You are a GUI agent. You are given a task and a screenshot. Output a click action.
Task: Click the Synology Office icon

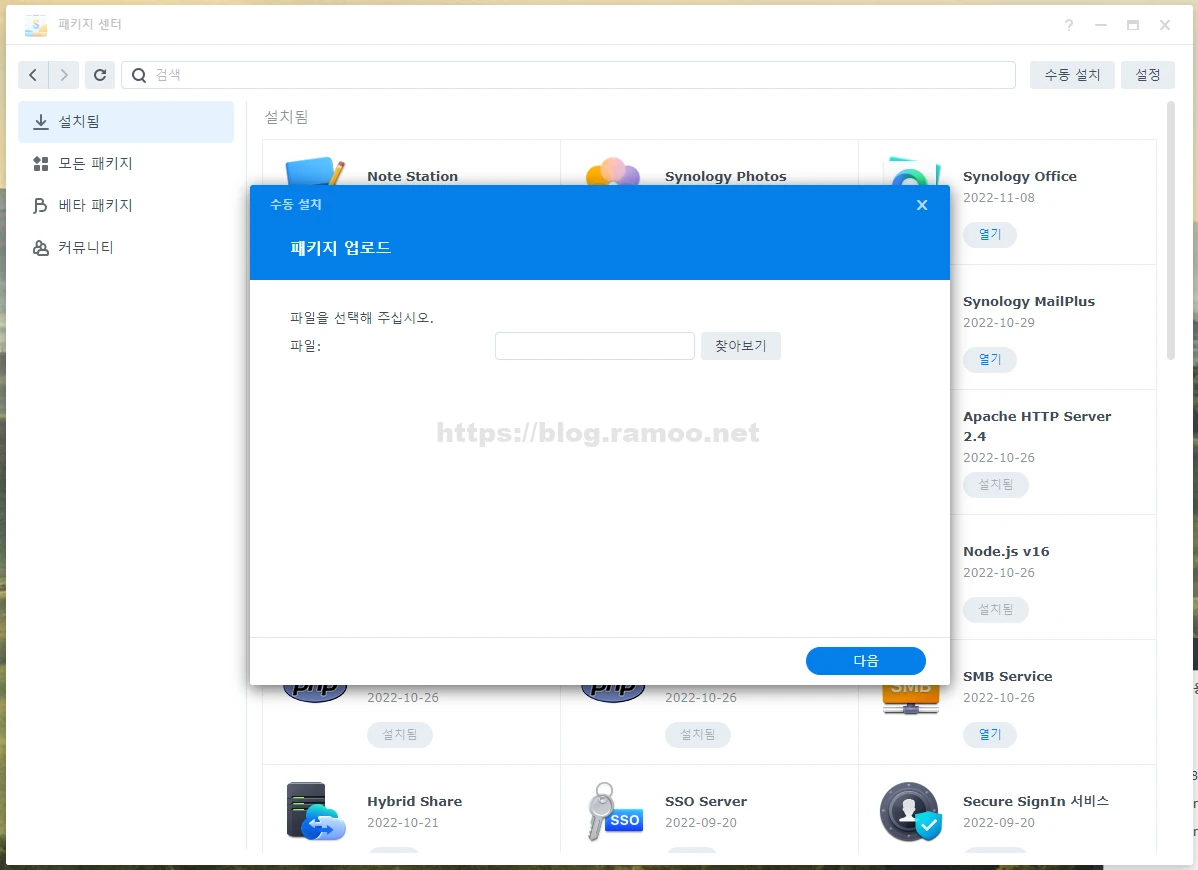pos(912,171)
